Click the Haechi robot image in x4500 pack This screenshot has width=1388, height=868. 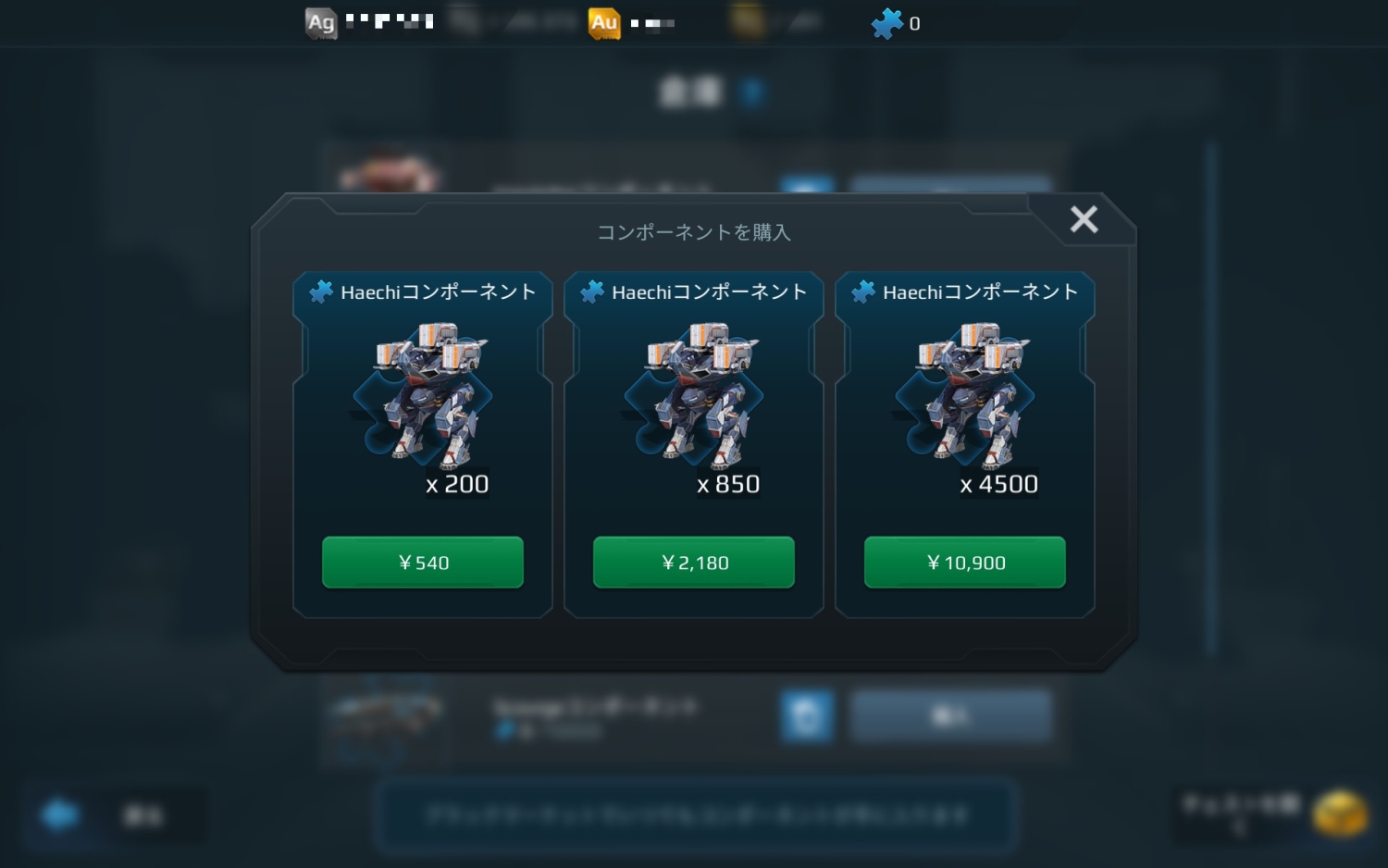965,393
